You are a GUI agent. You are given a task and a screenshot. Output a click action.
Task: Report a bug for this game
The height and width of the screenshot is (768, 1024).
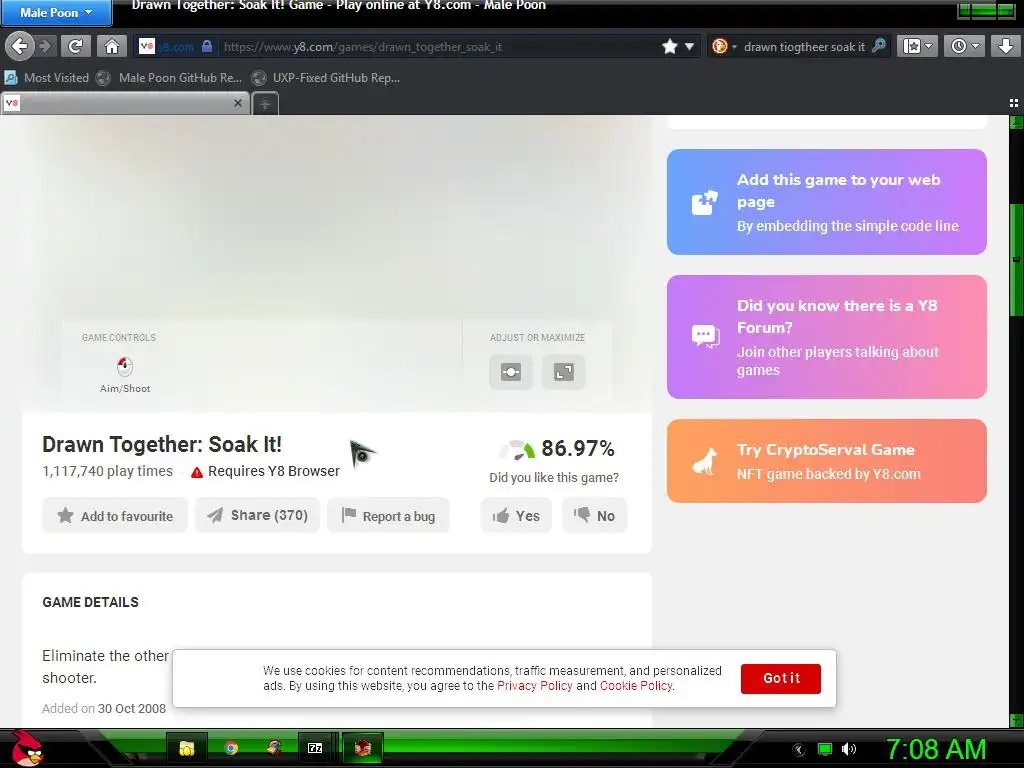389,516
